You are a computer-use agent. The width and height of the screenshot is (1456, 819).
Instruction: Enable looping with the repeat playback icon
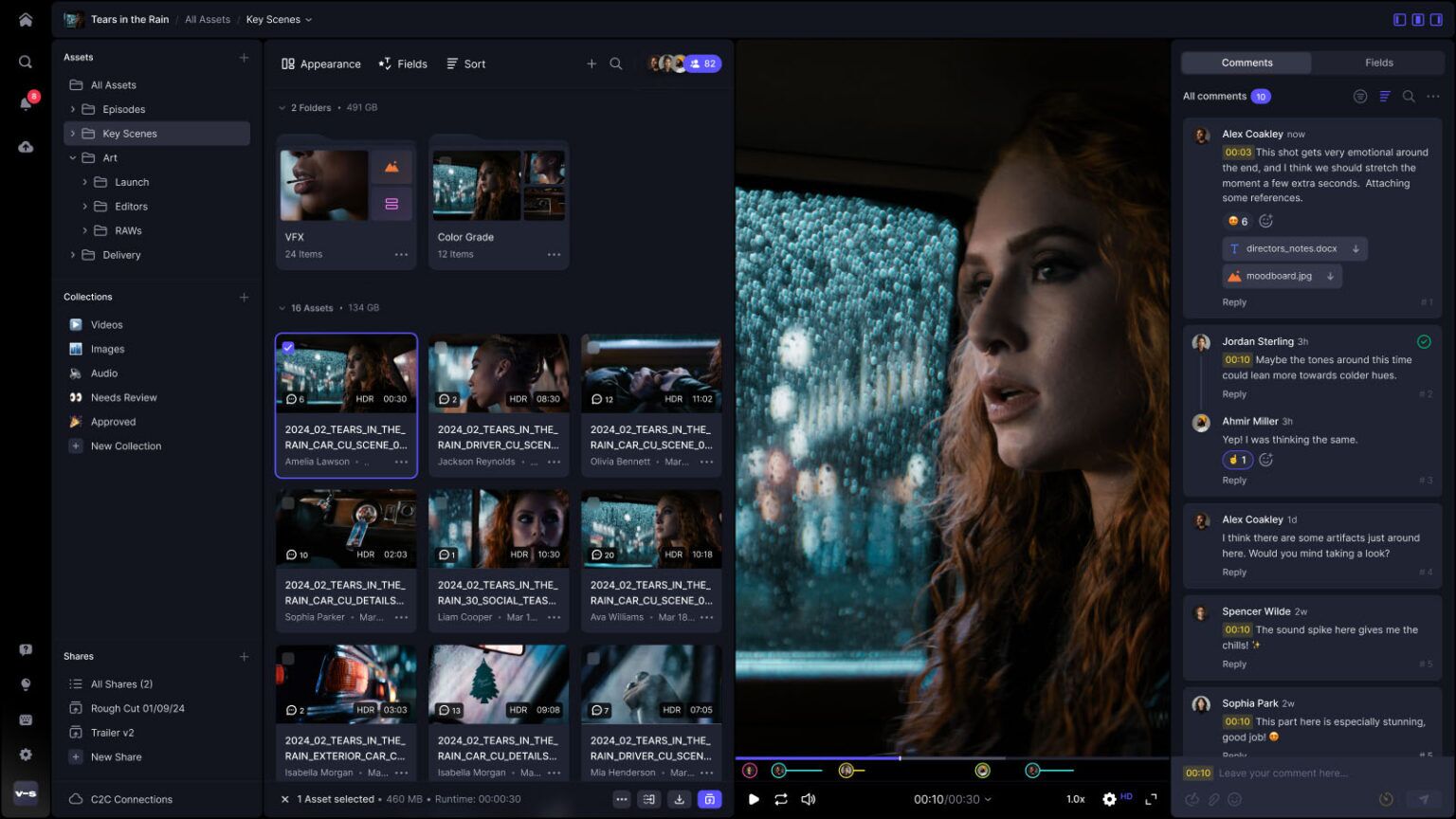[x=780, y=799]
